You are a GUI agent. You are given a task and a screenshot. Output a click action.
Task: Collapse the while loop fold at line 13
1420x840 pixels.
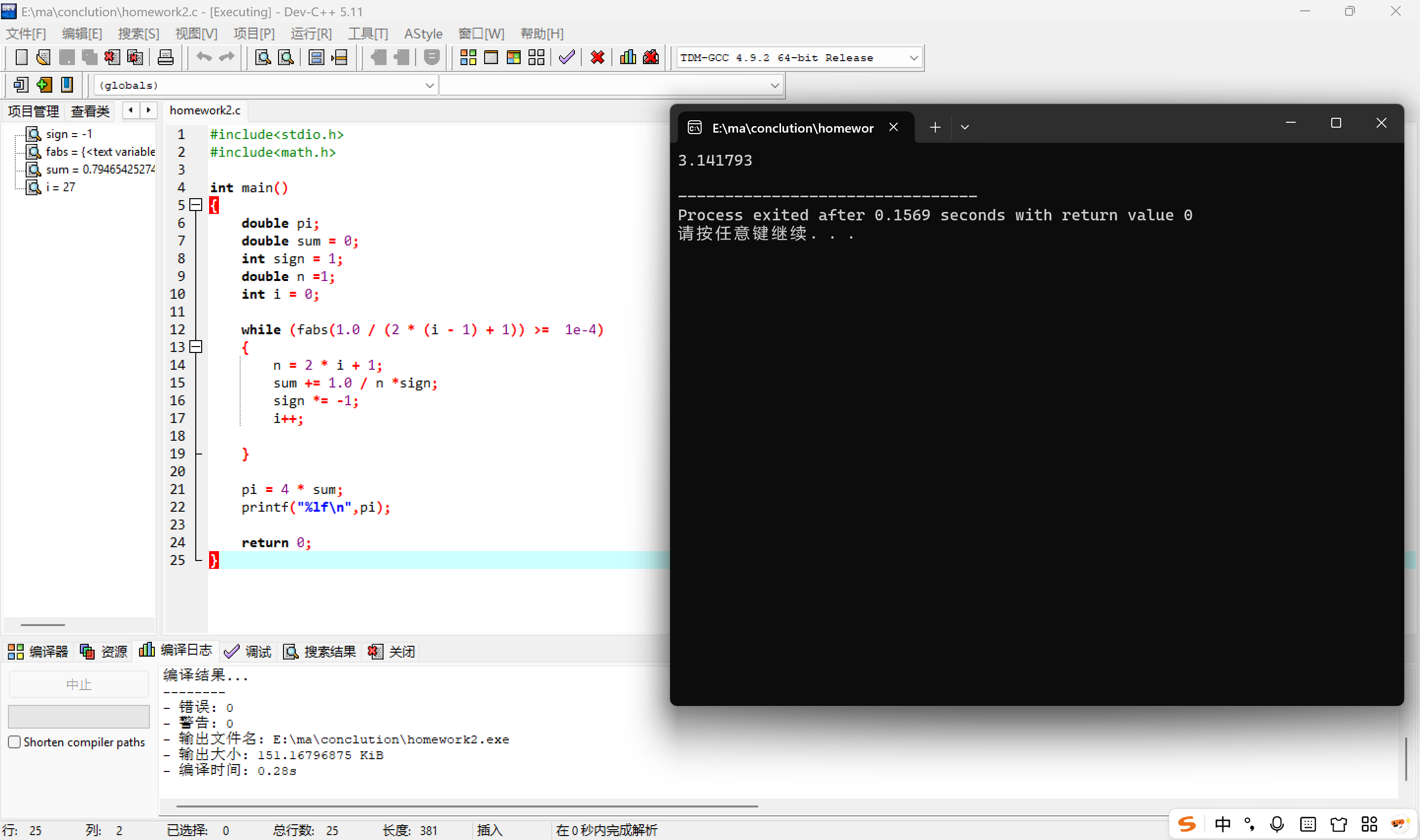[x=196, y=347]
